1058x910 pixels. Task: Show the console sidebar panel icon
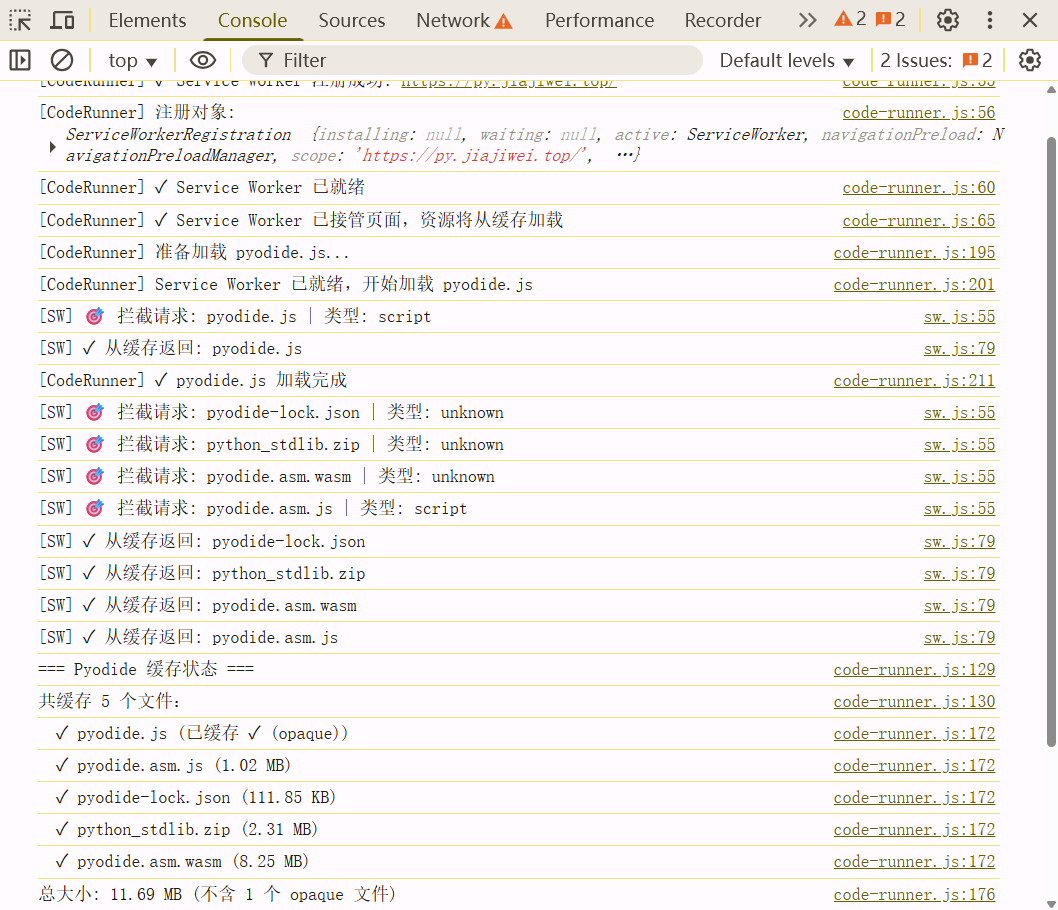point(20,61)
